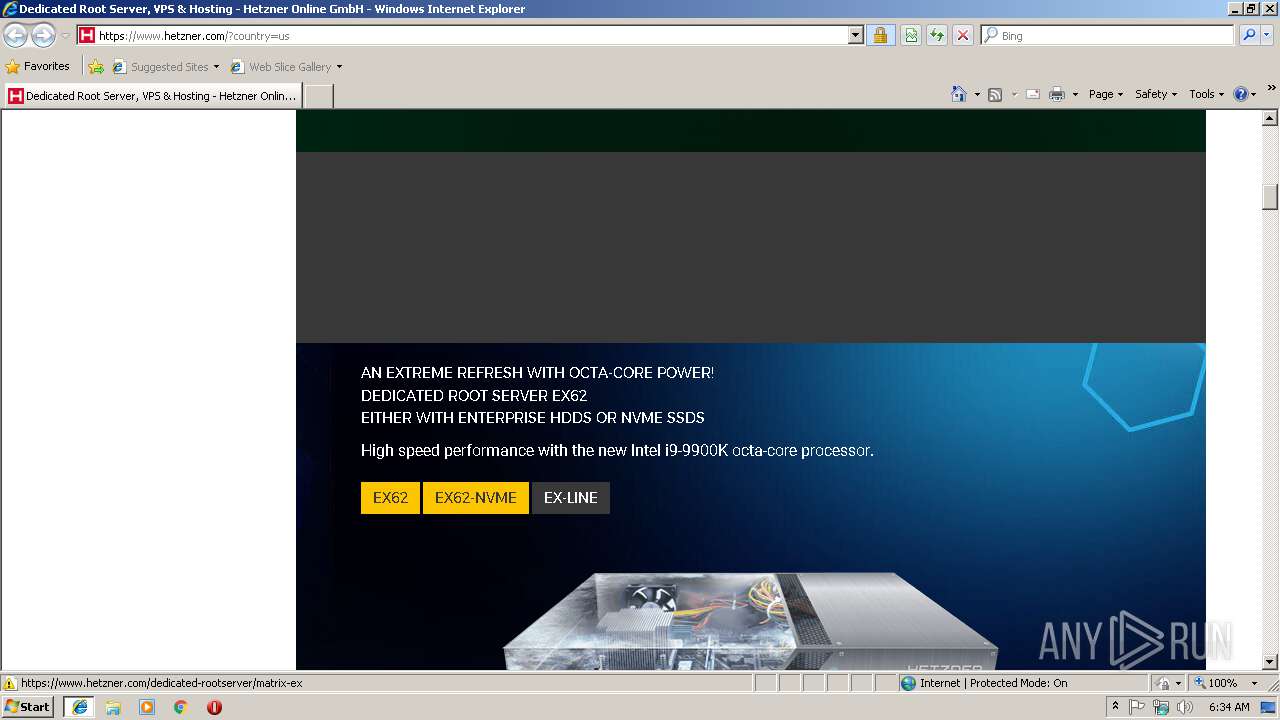Go back with the browser Back arrow
The height and width of the screenshot is (720, 1280).
(16, 36)
